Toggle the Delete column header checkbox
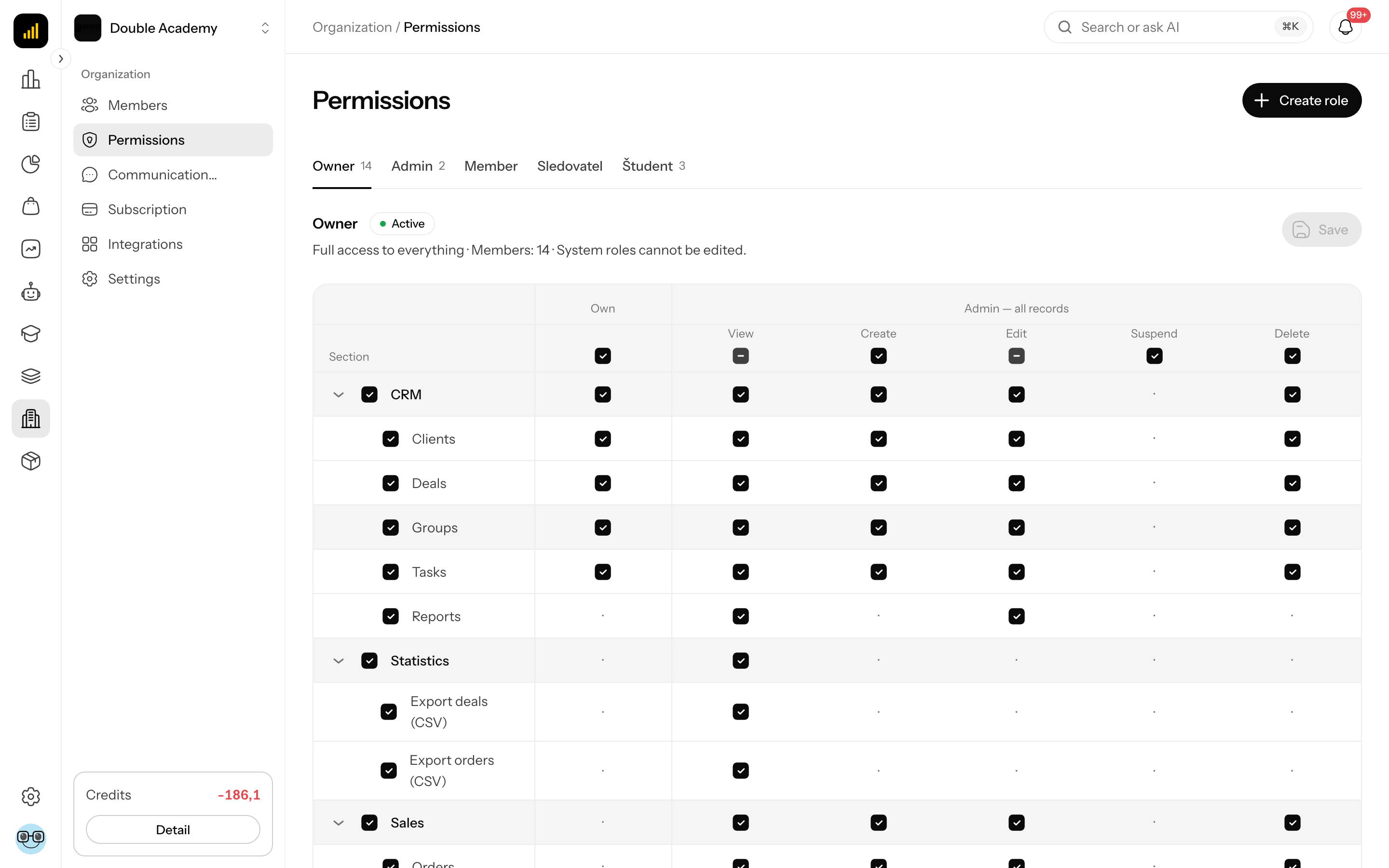The height and width of the screenshot is (868, 1389). pyautogui.click(x=1292, y=356)
